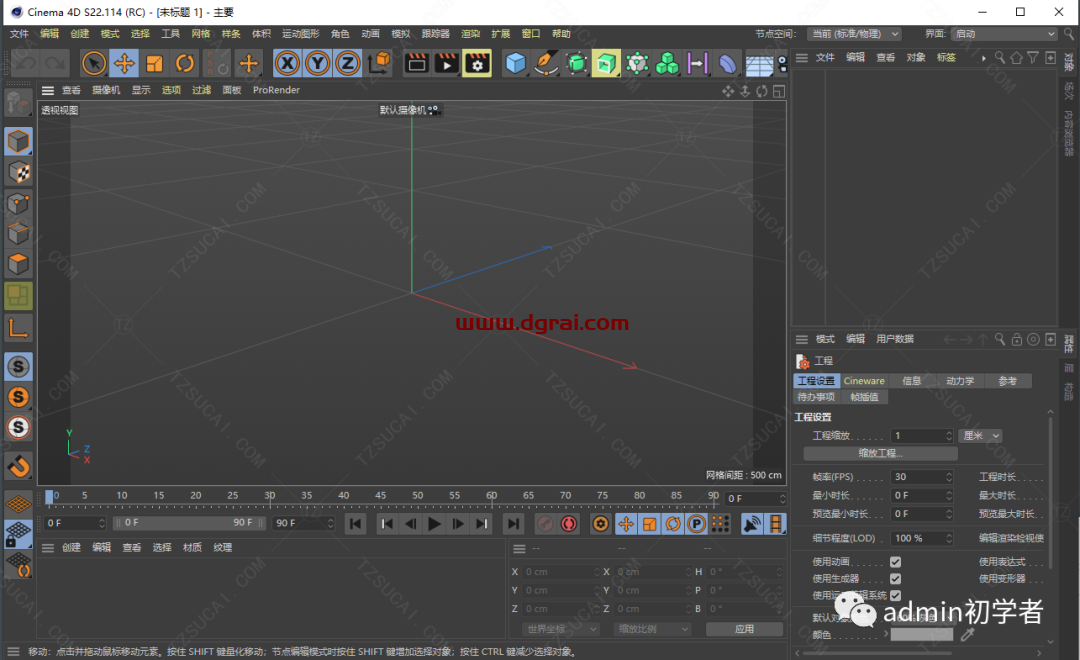Select the Spline Pen tool
1080x660 pixels.
[546, 63]
